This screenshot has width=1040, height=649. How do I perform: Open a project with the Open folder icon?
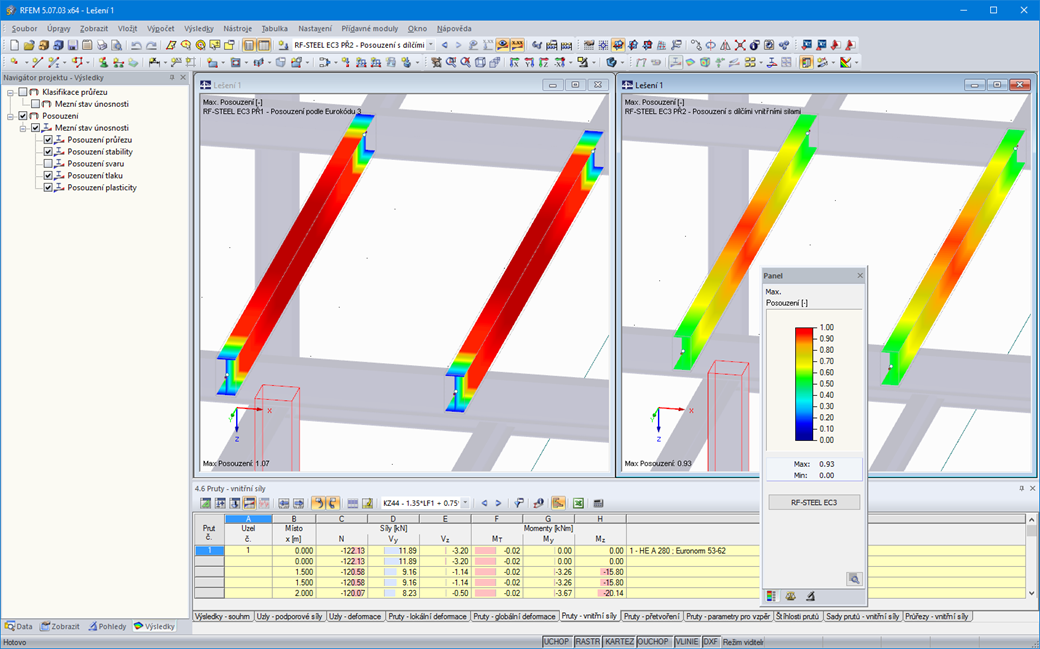(x=27, y=46)
